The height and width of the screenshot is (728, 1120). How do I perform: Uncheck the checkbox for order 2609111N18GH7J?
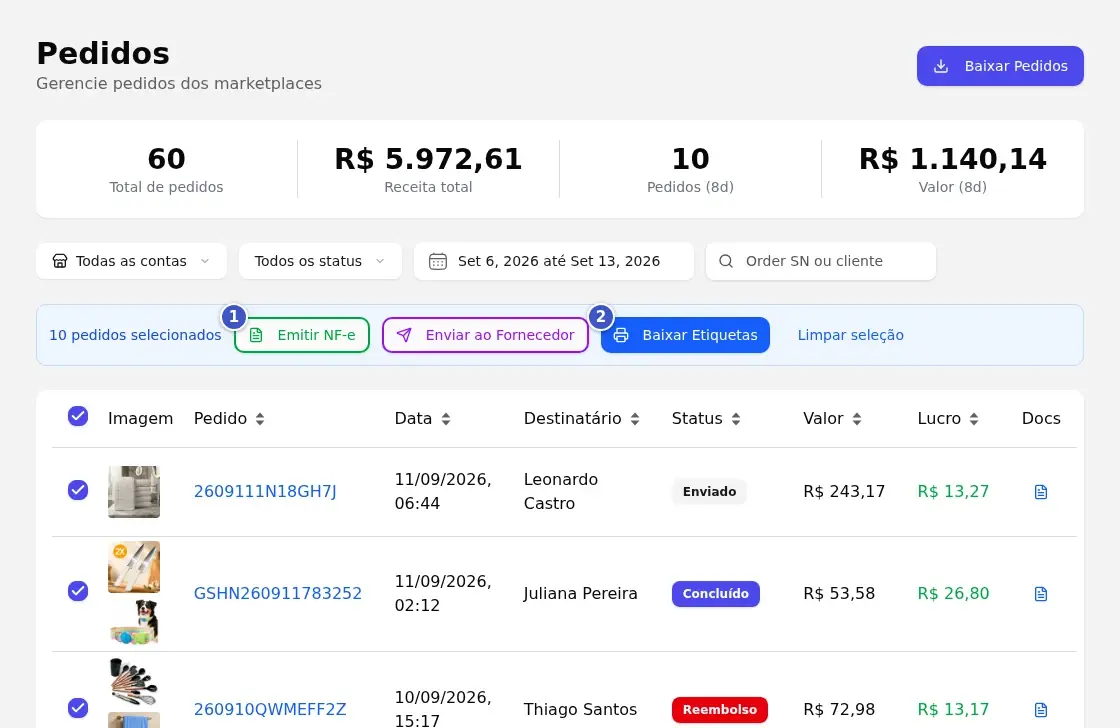point(78,490)
